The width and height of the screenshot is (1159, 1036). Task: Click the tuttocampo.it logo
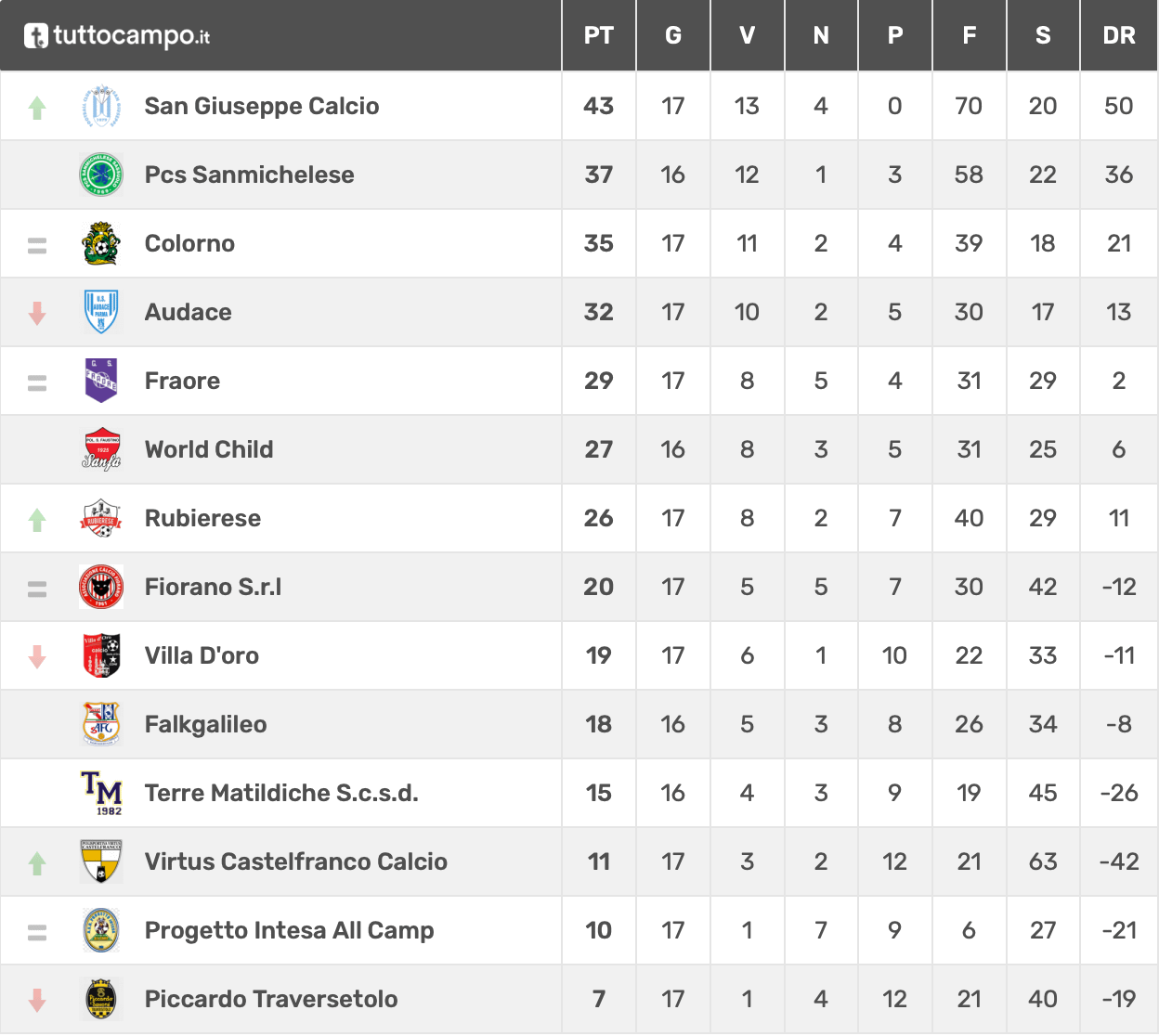[x=117, y=36]
